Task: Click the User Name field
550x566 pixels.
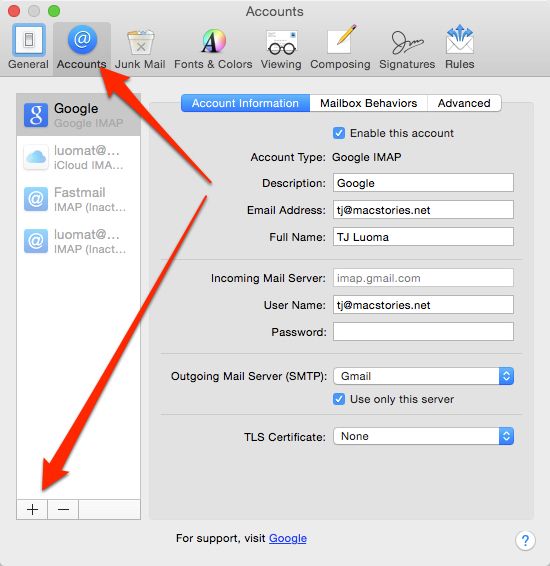Action: tap(423, 305)
